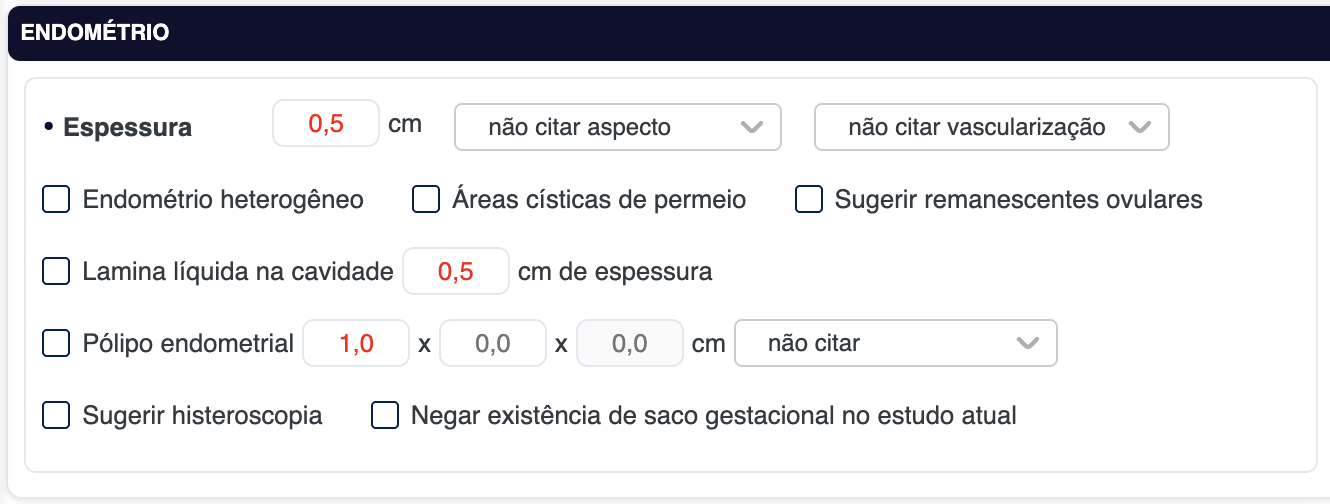Open the 'não citar aspecto' dropdown
Screen dimensions: 1330x504
(x=617, y=127)
